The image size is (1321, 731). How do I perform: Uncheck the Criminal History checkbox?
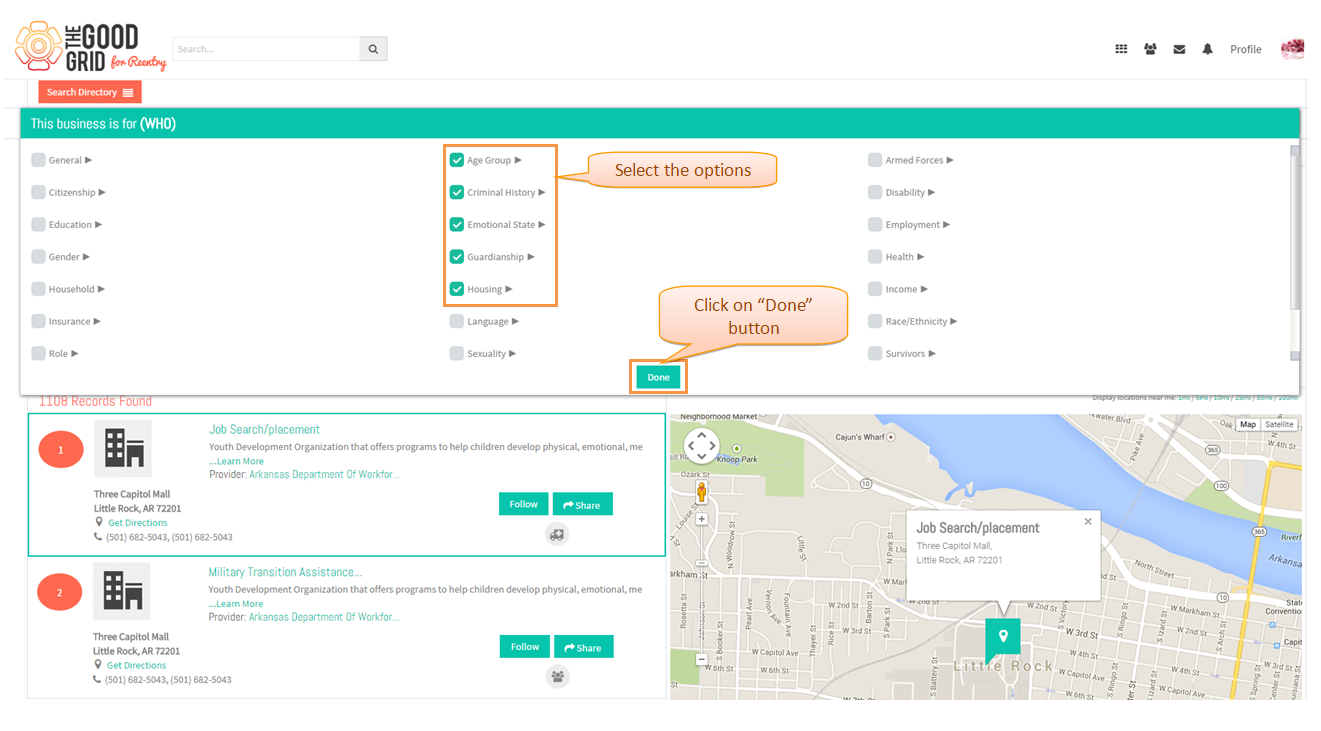(457, 192)
